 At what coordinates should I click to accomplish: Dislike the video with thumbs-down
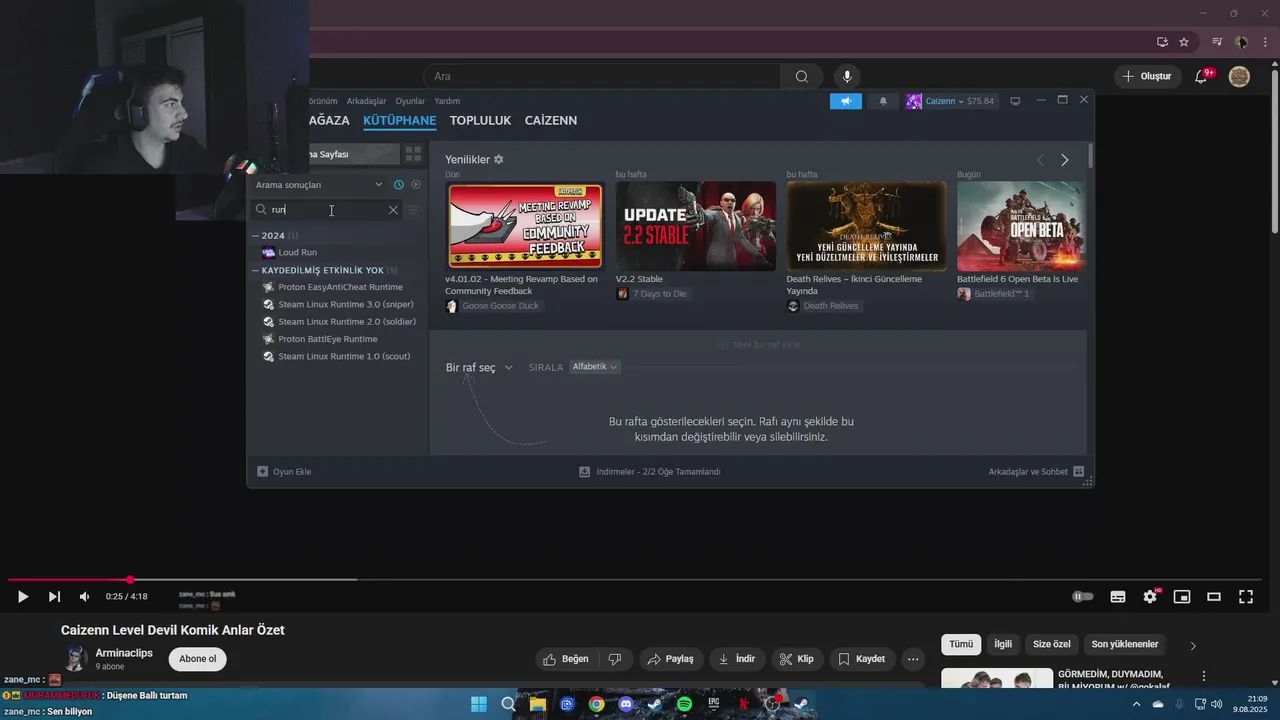[x=615, y=659]
